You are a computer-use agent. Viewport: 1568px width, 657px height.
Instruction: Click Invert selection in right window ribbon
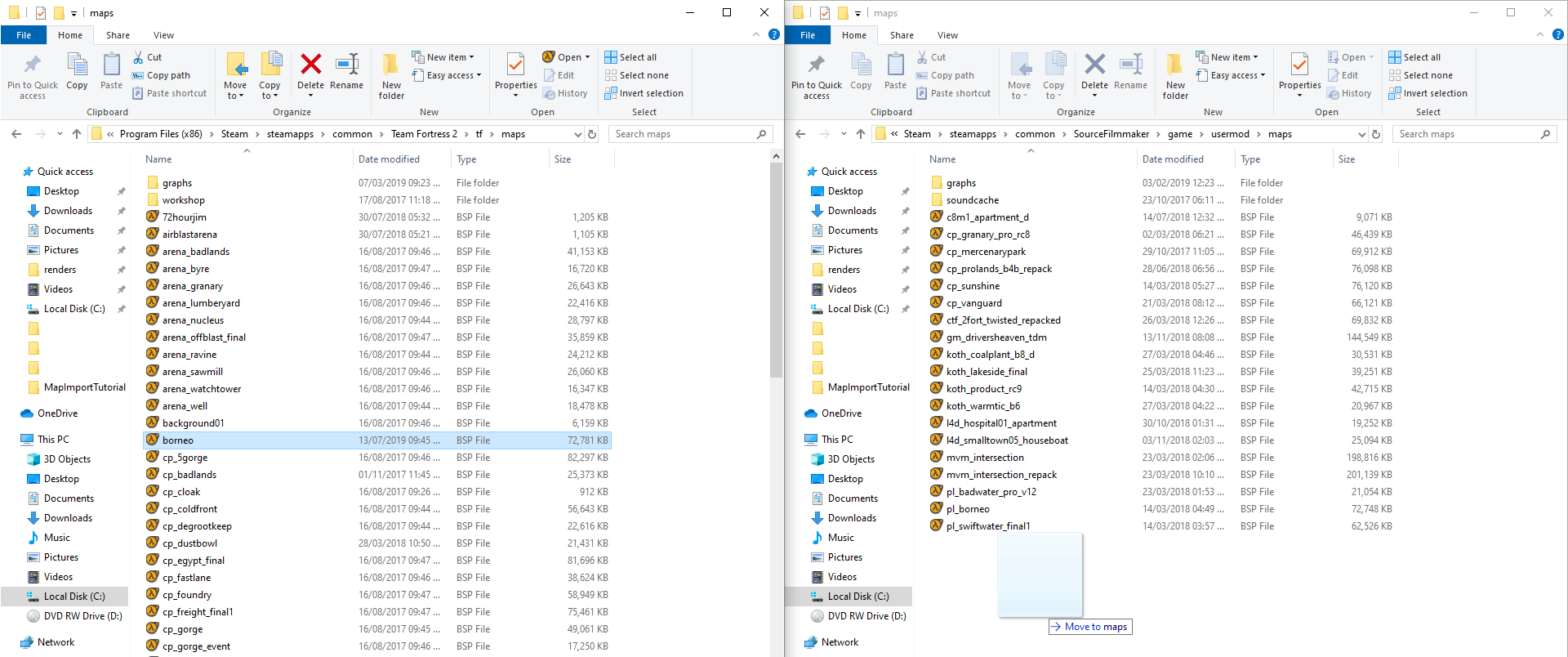click(x=1428, y=93)
